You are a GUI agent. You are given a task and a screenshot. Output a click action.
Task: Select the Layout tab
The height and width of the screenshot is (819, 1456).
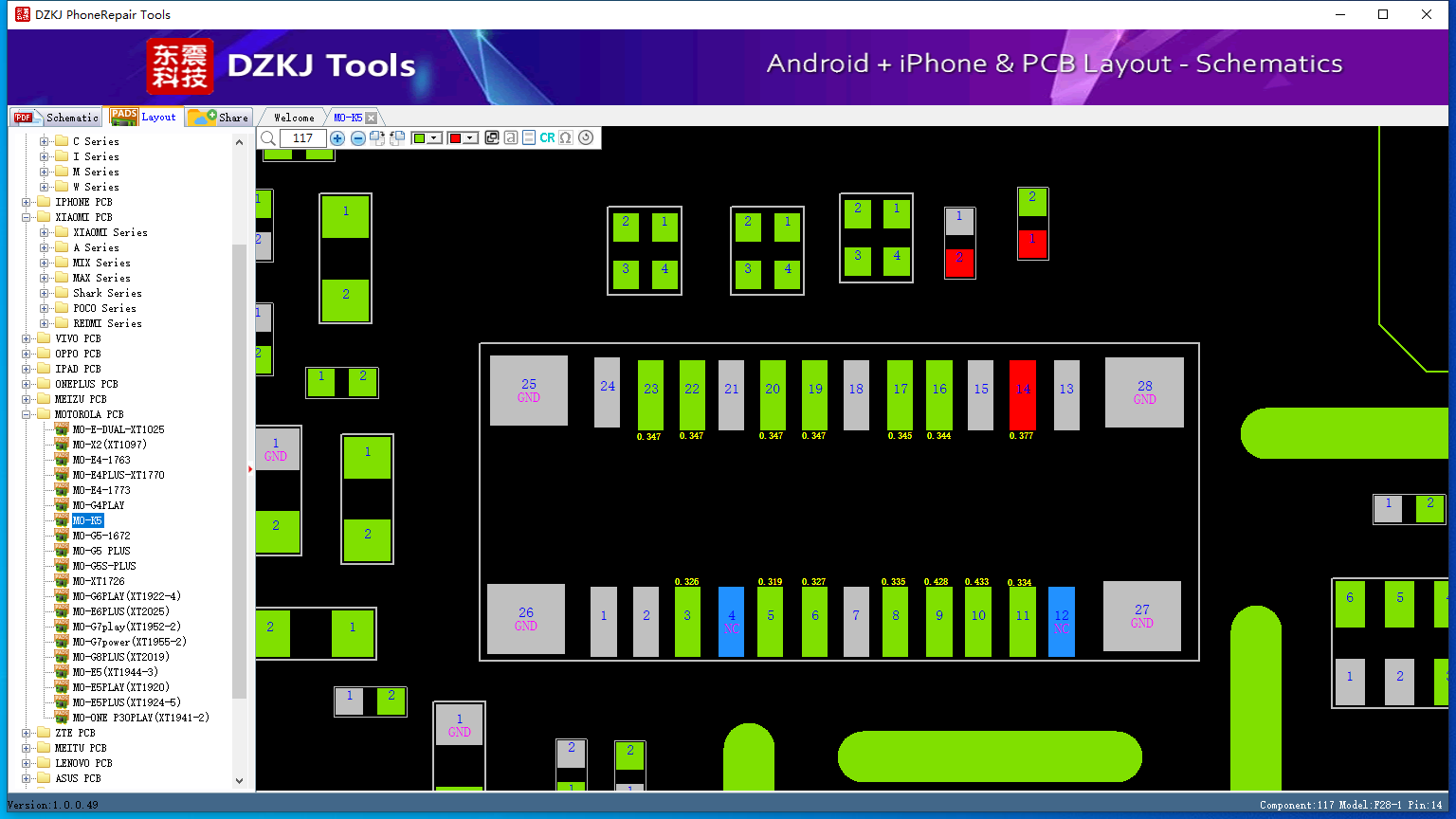[144, 117]
